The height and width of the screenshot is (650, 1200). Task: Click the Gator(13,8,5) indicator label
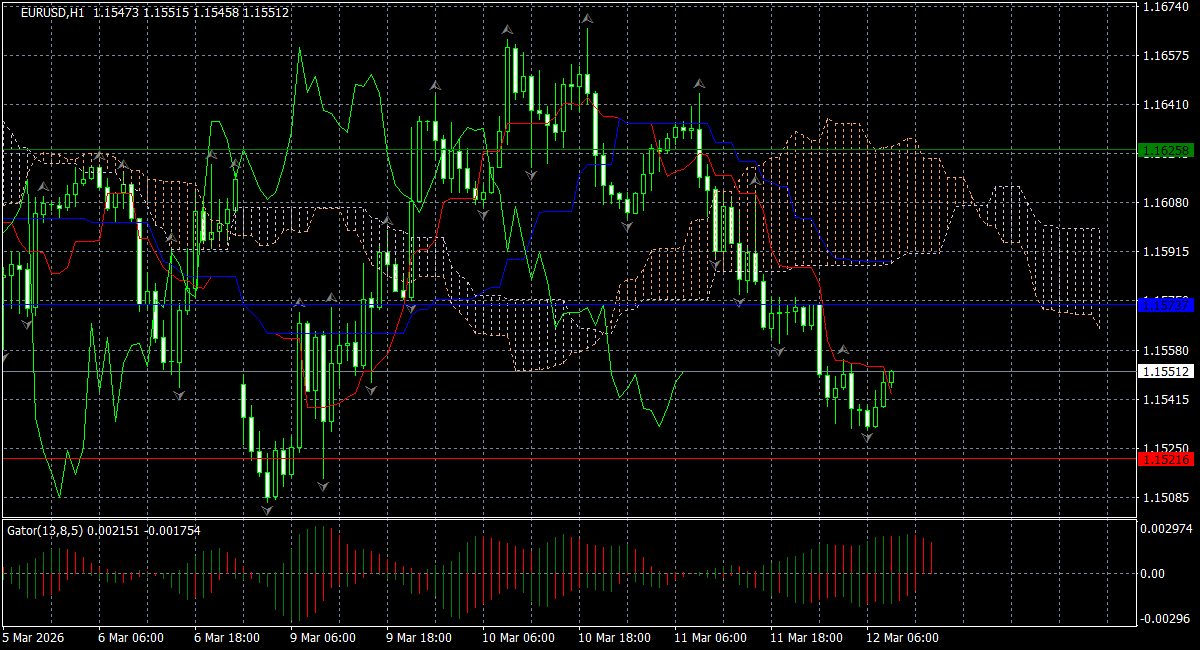pyautogui.click(x=45, y=530)
